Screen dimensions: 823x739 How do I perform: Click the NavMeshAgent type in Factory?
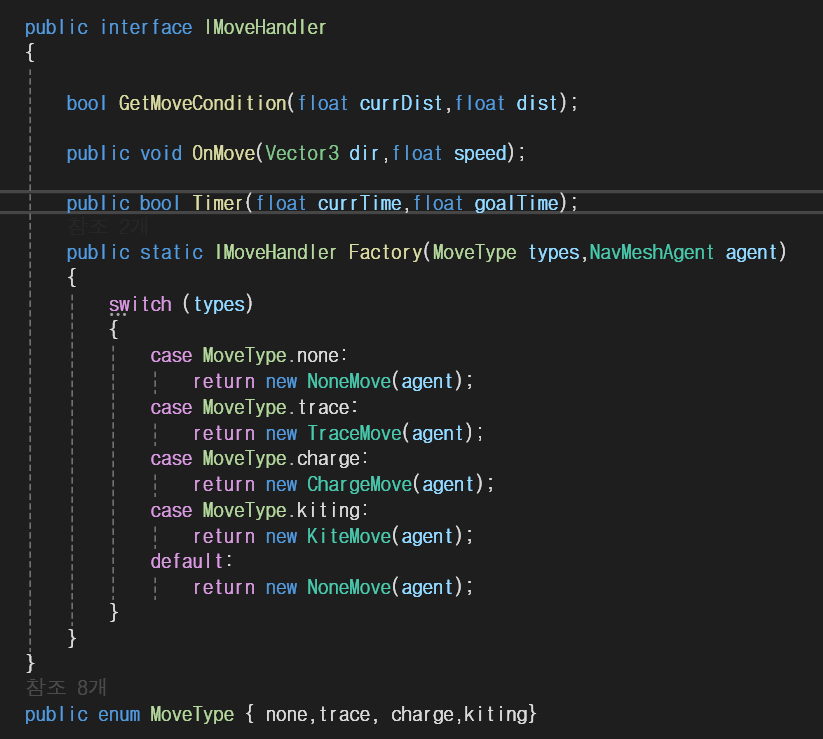click(651, 252)
